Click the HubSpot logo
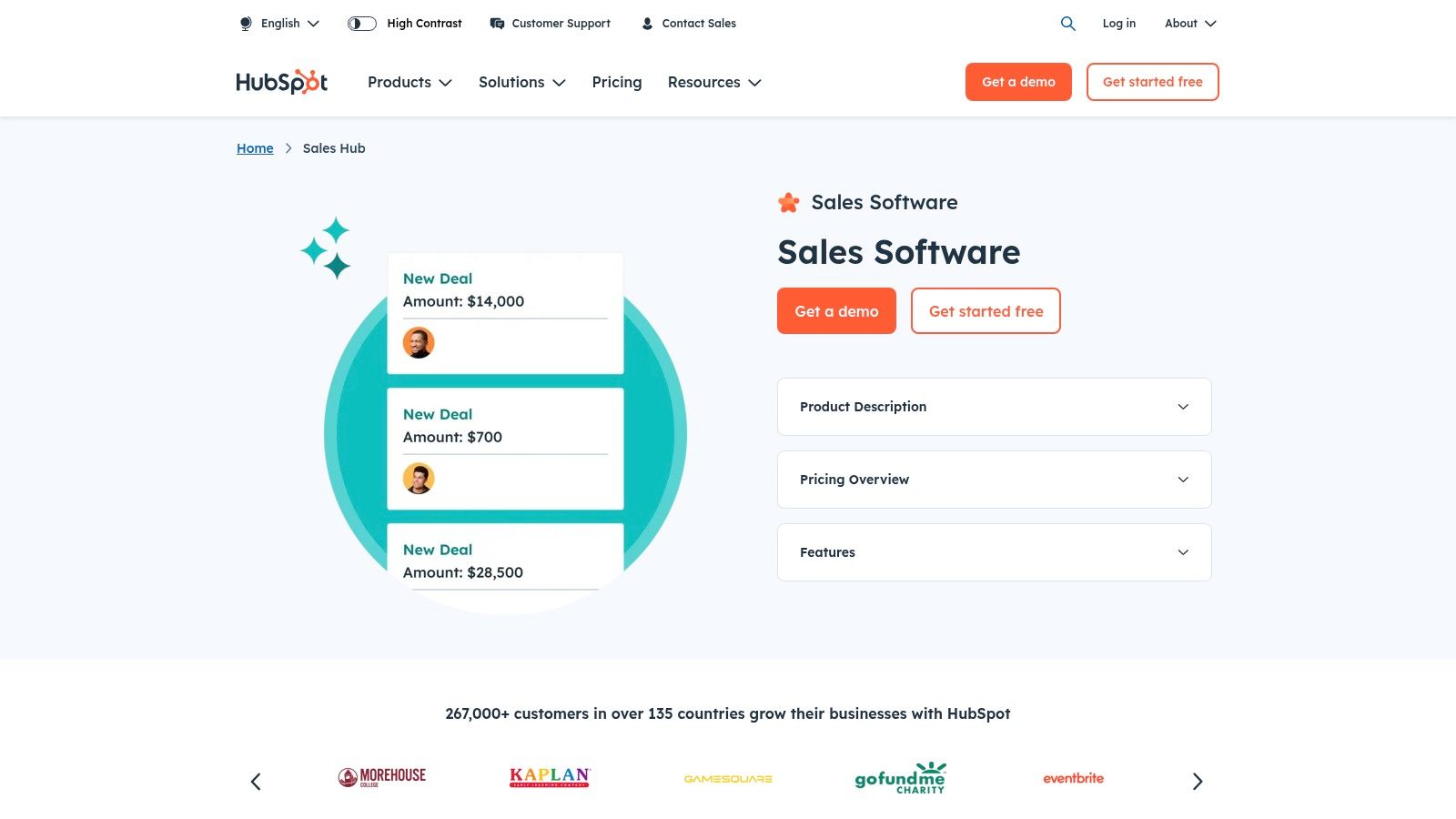 click(x=281, y=82)
